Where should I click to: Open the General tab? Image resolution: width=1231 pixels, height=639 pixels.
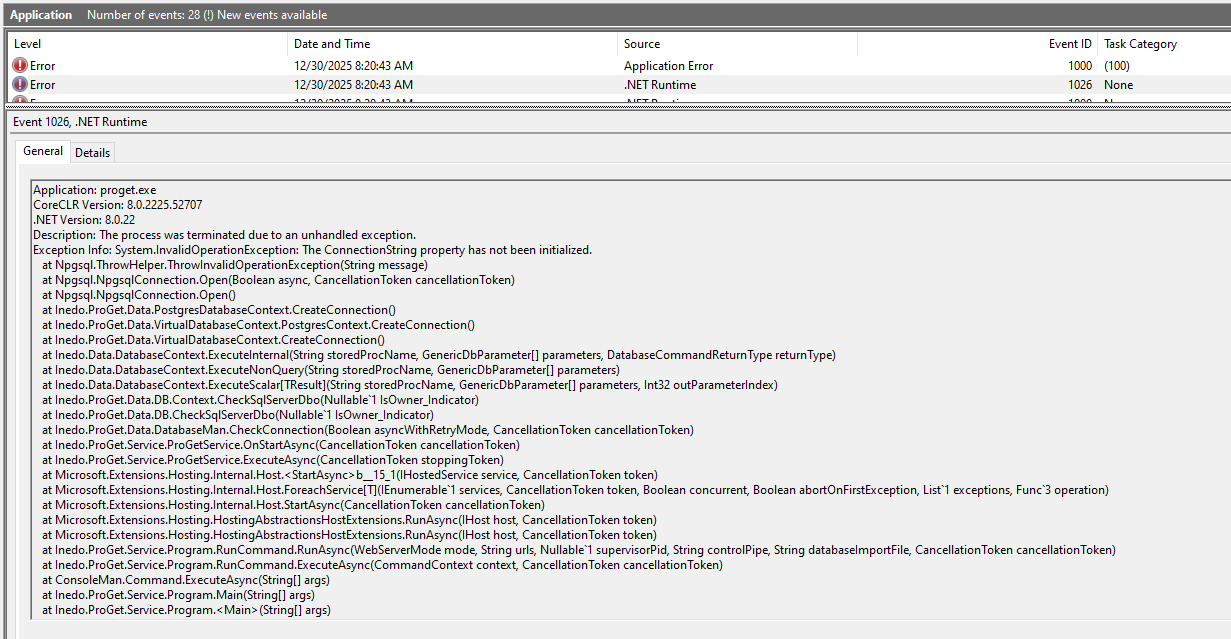point(43,151)
